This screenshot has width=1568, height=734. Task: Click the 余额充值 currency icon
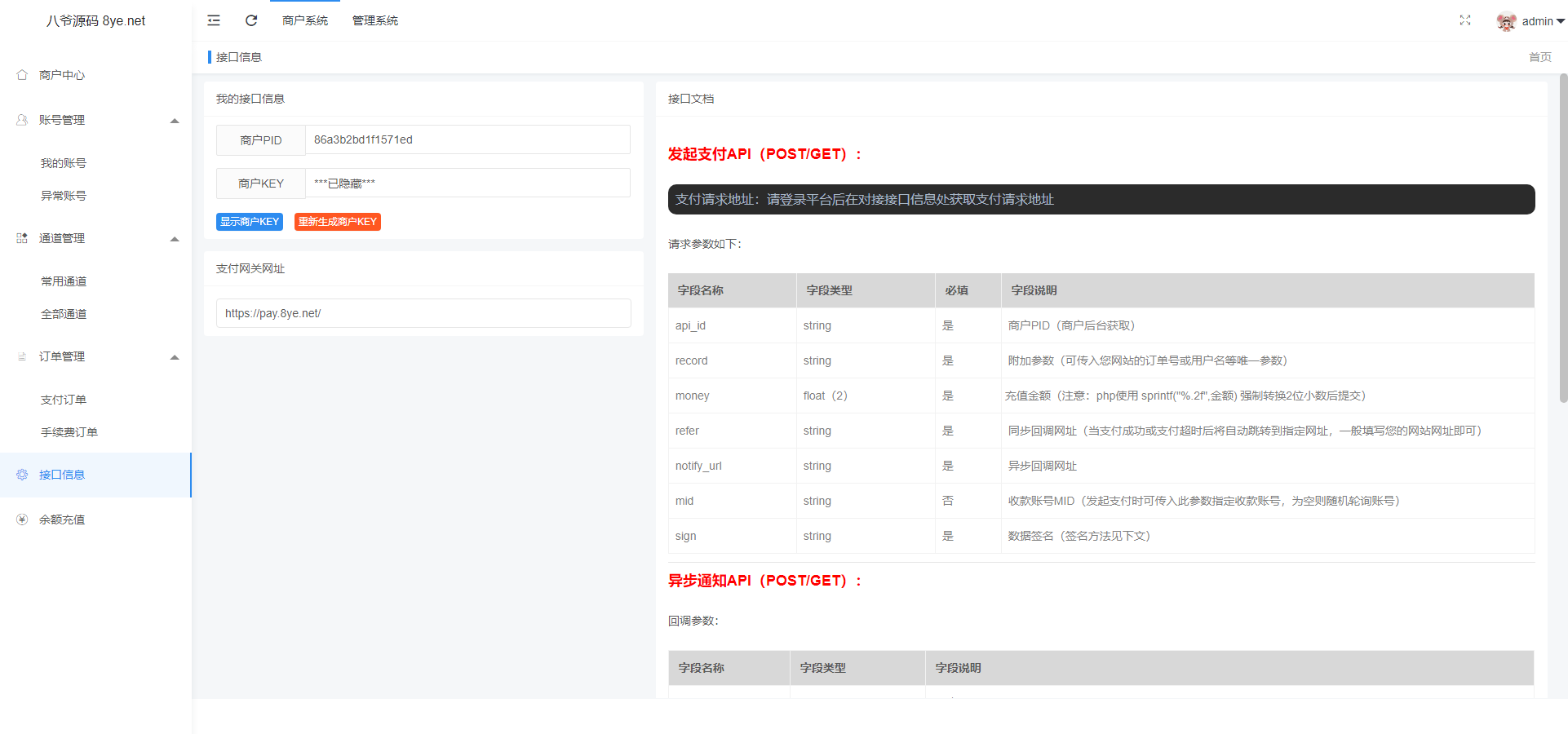22,519
